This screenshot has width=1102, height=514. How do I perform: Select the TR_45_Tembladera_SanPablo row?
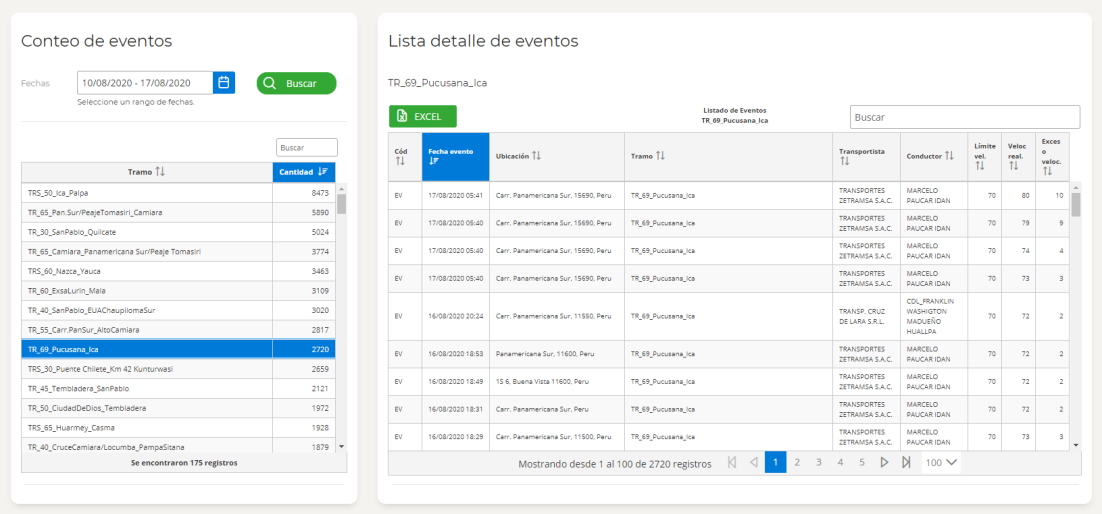pos(179,388)
